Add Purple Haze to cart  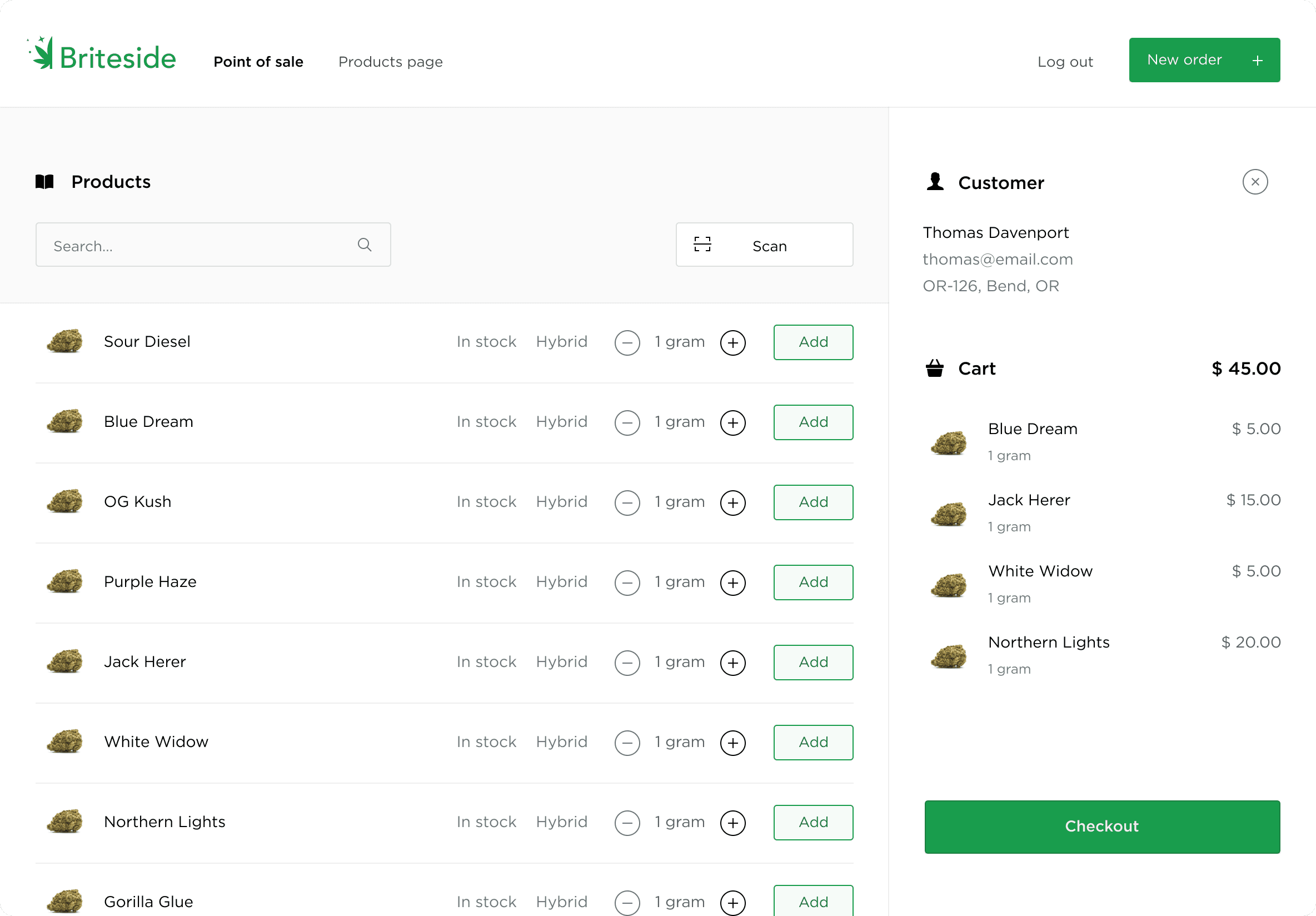(x=812, y=583)
